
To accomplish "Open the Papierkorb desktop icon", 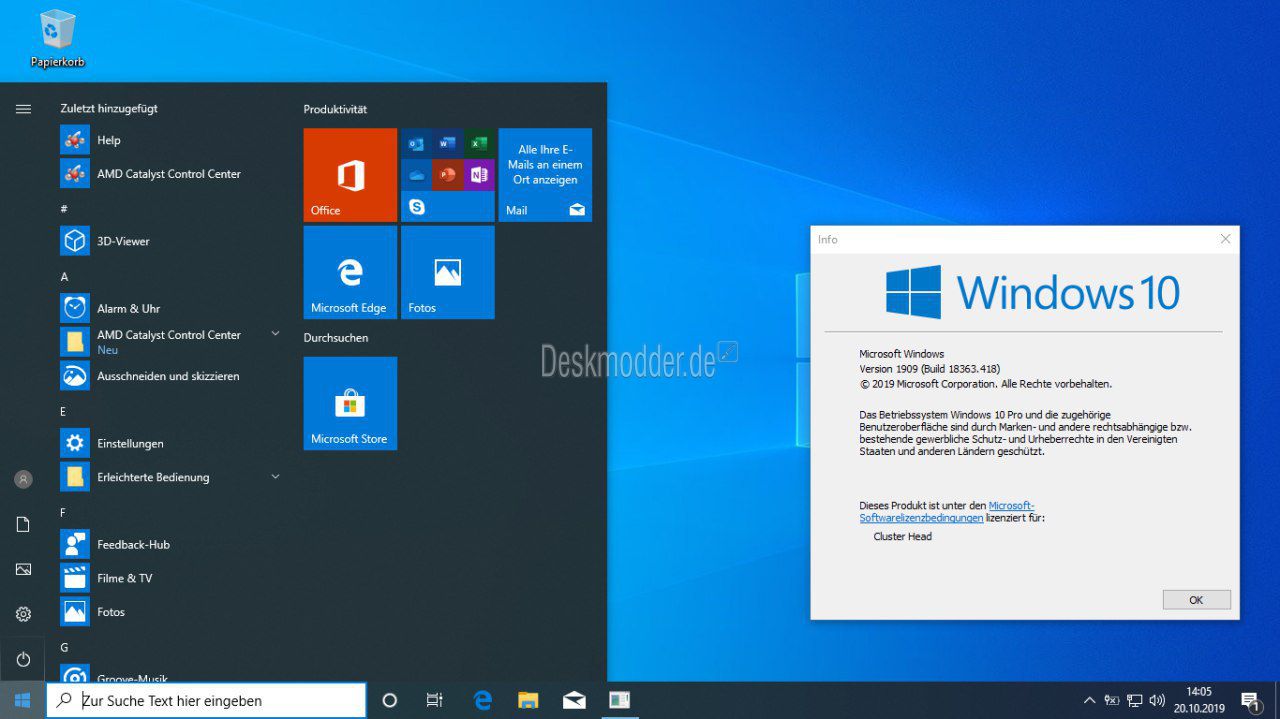I will 57,39.
